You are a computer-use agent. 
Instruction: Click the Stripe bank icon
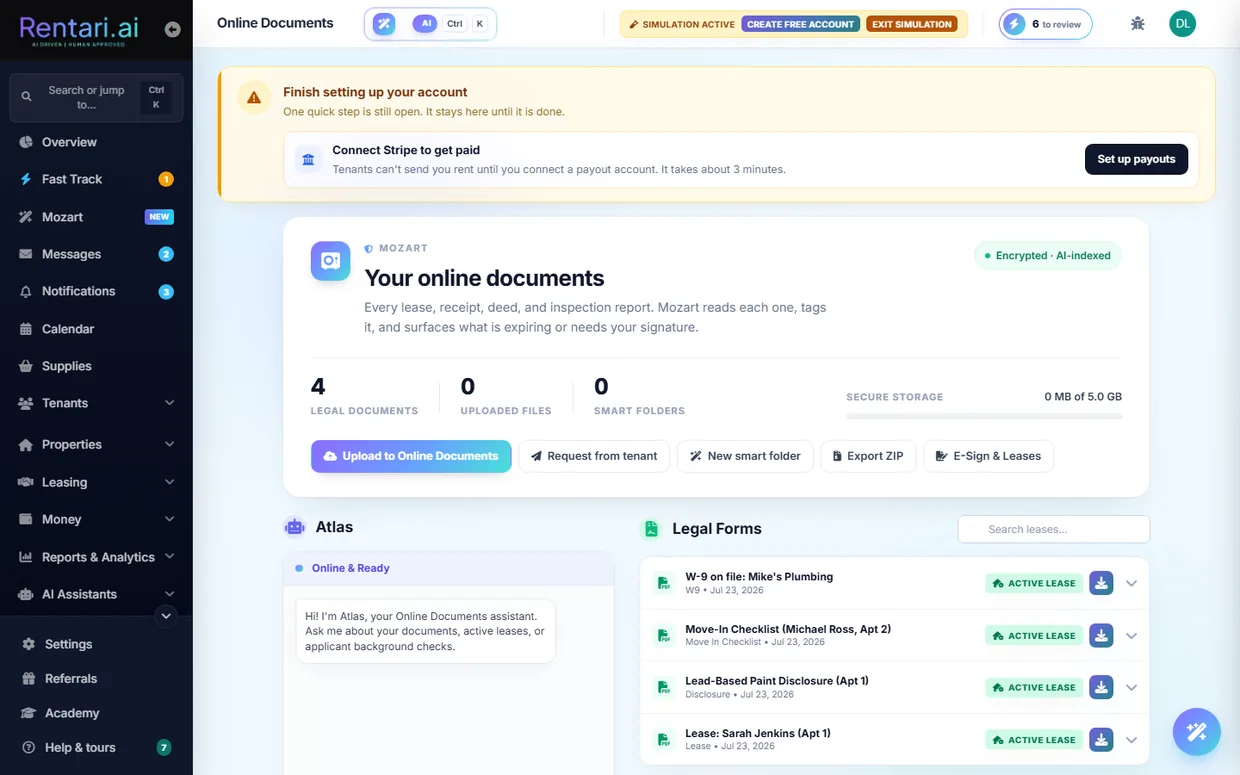click(308, 159)
